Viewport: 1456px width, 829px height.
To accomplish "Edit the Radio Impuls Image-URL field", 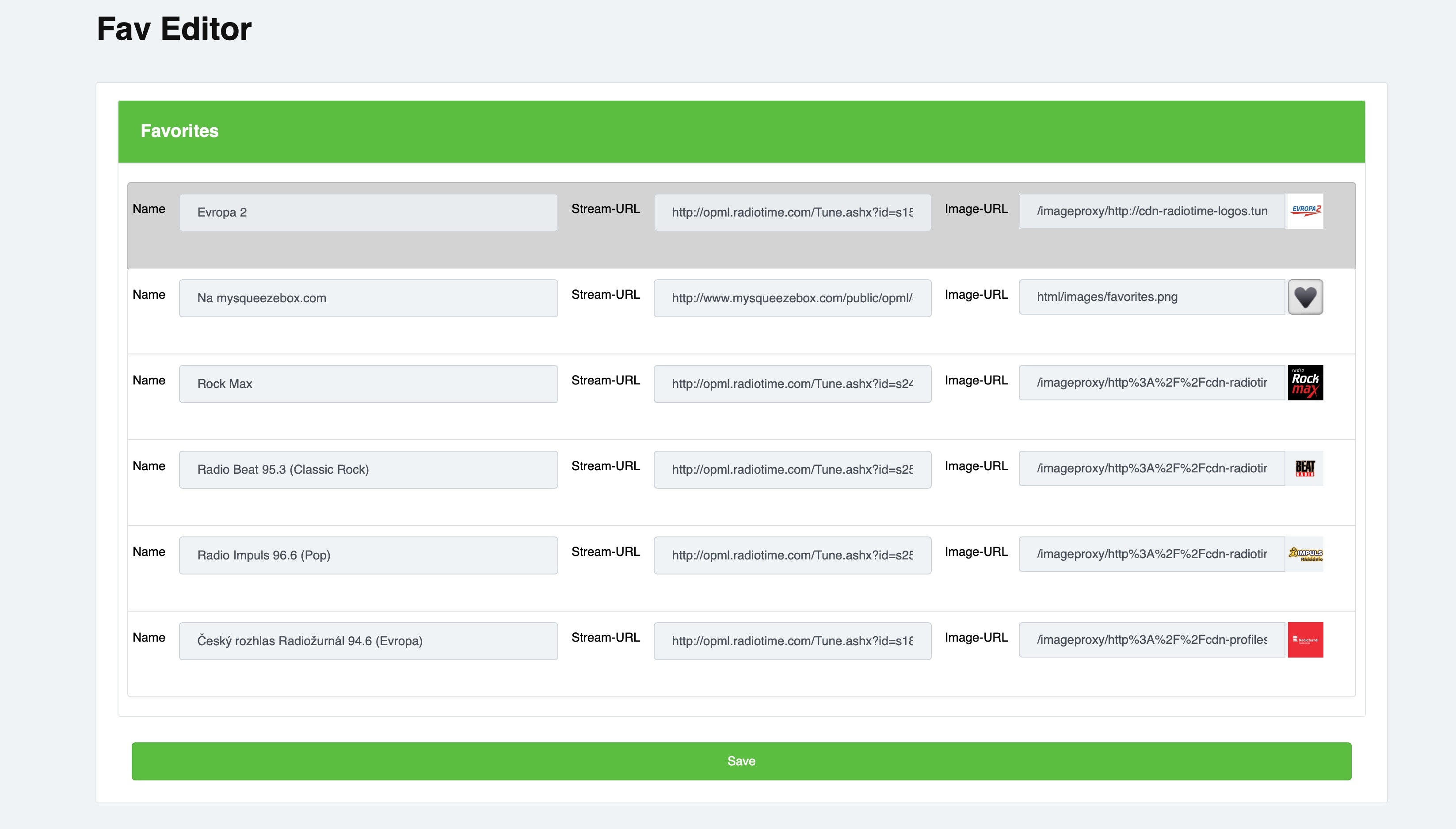I will 1151,554.
